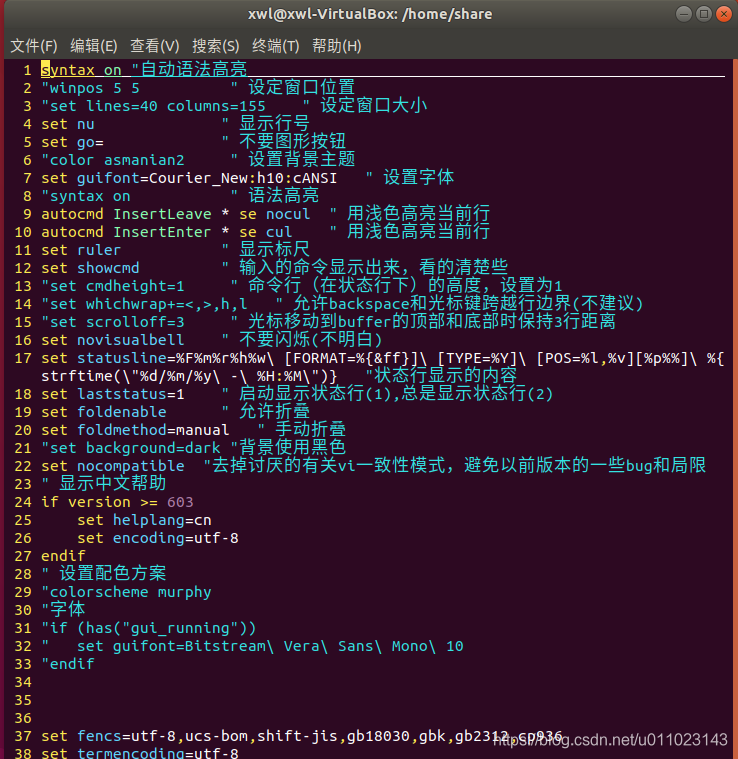The height and width of the screenshot is (759, 738).
Task: Open the 帮助(H) menu
Action: pos(337,46)
